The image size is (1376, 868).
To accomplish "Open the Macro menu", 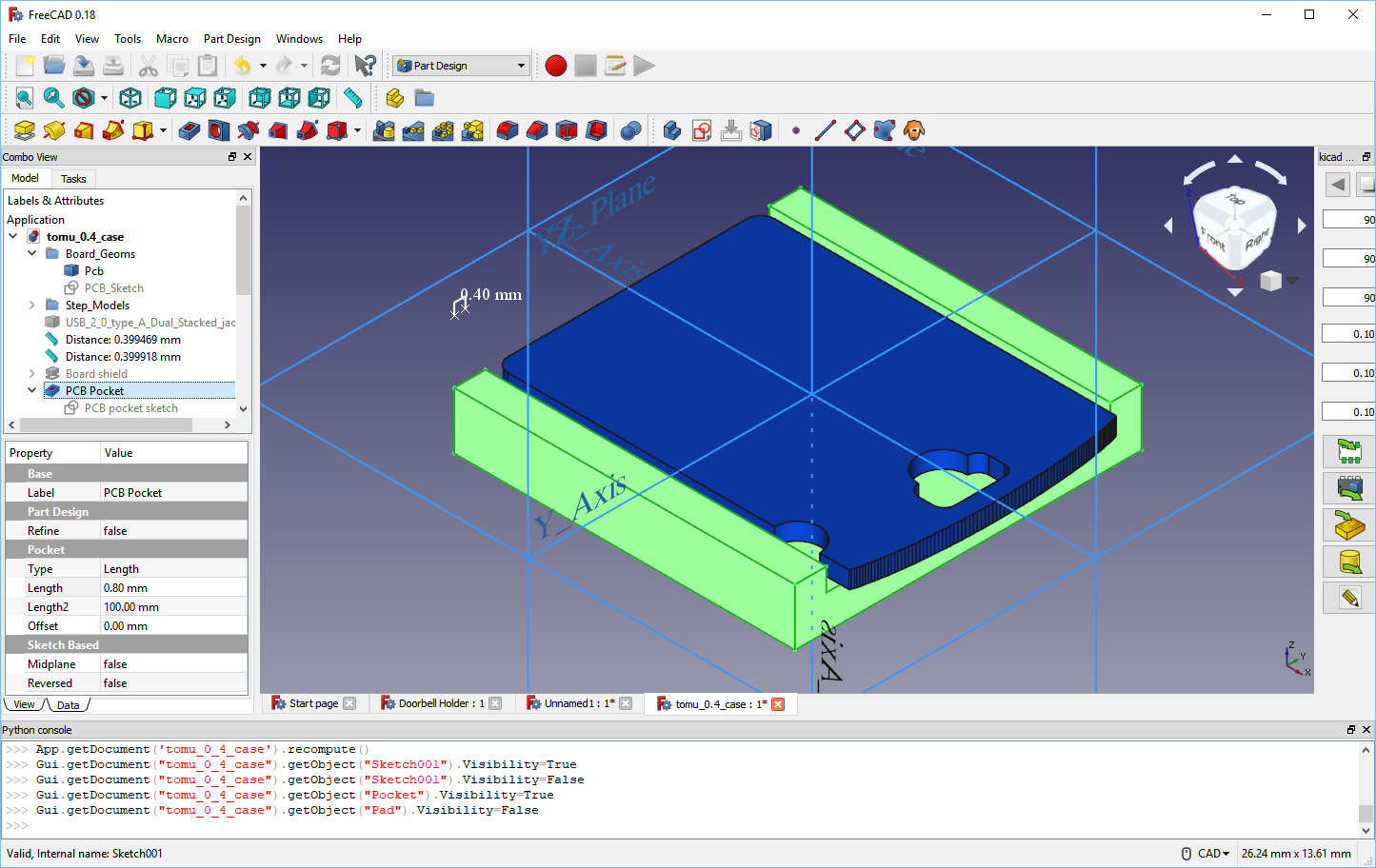I will coord(171,39).
